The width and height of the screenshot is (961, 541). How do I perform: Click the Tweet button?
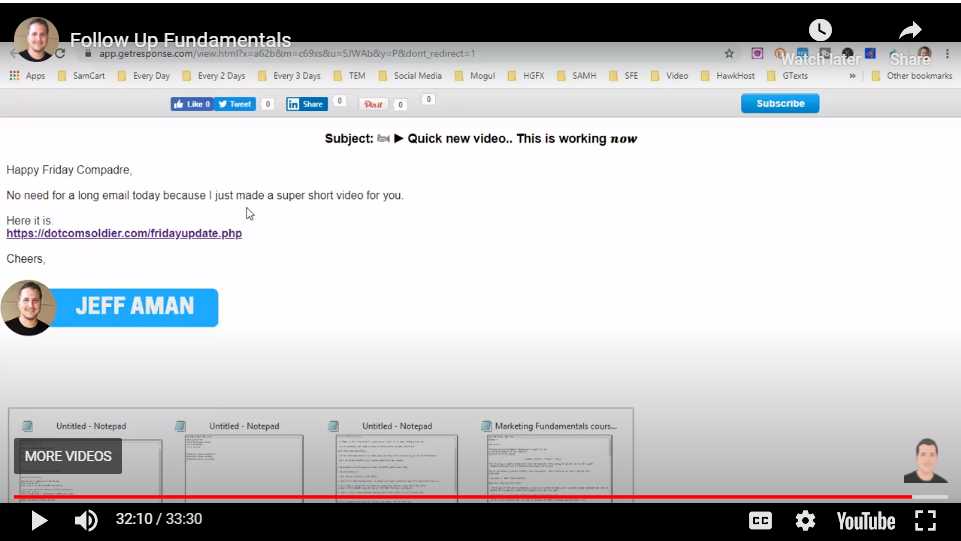(x=235, y=104)
